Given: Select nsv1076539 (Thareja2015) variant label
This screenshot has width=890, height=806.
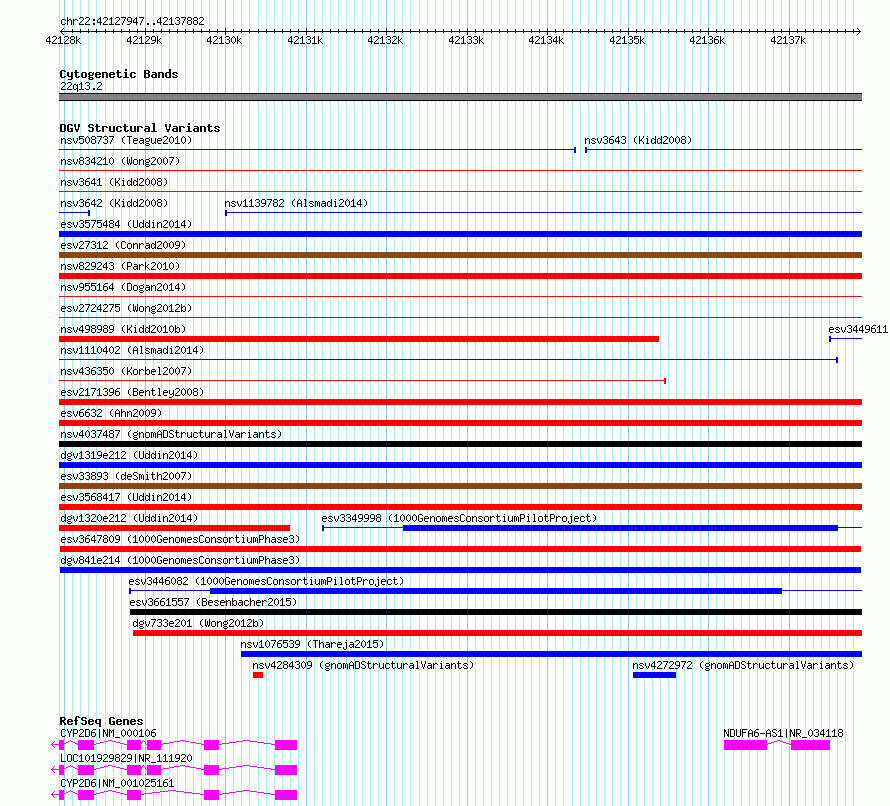Looking at the screenshot, I should point(312,644).
